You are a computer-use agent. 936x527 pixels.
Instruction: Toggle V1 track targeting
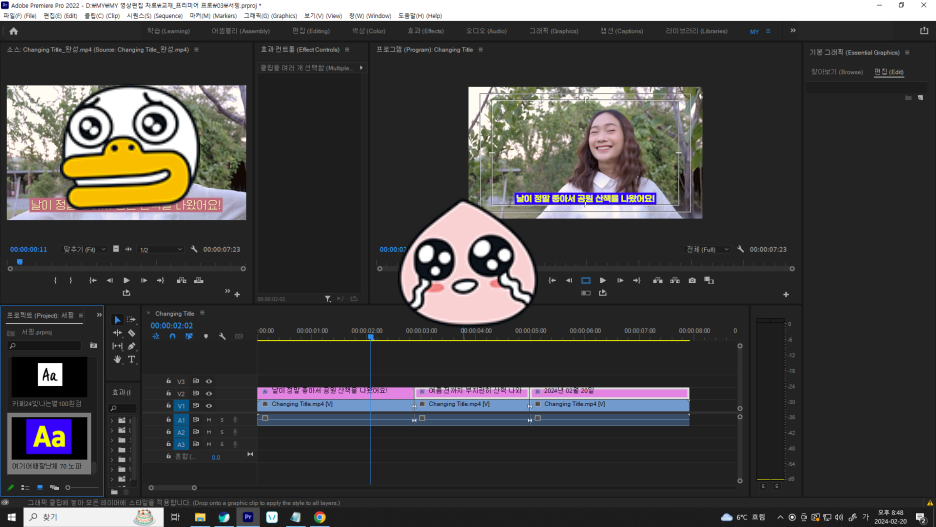(181, 406)
